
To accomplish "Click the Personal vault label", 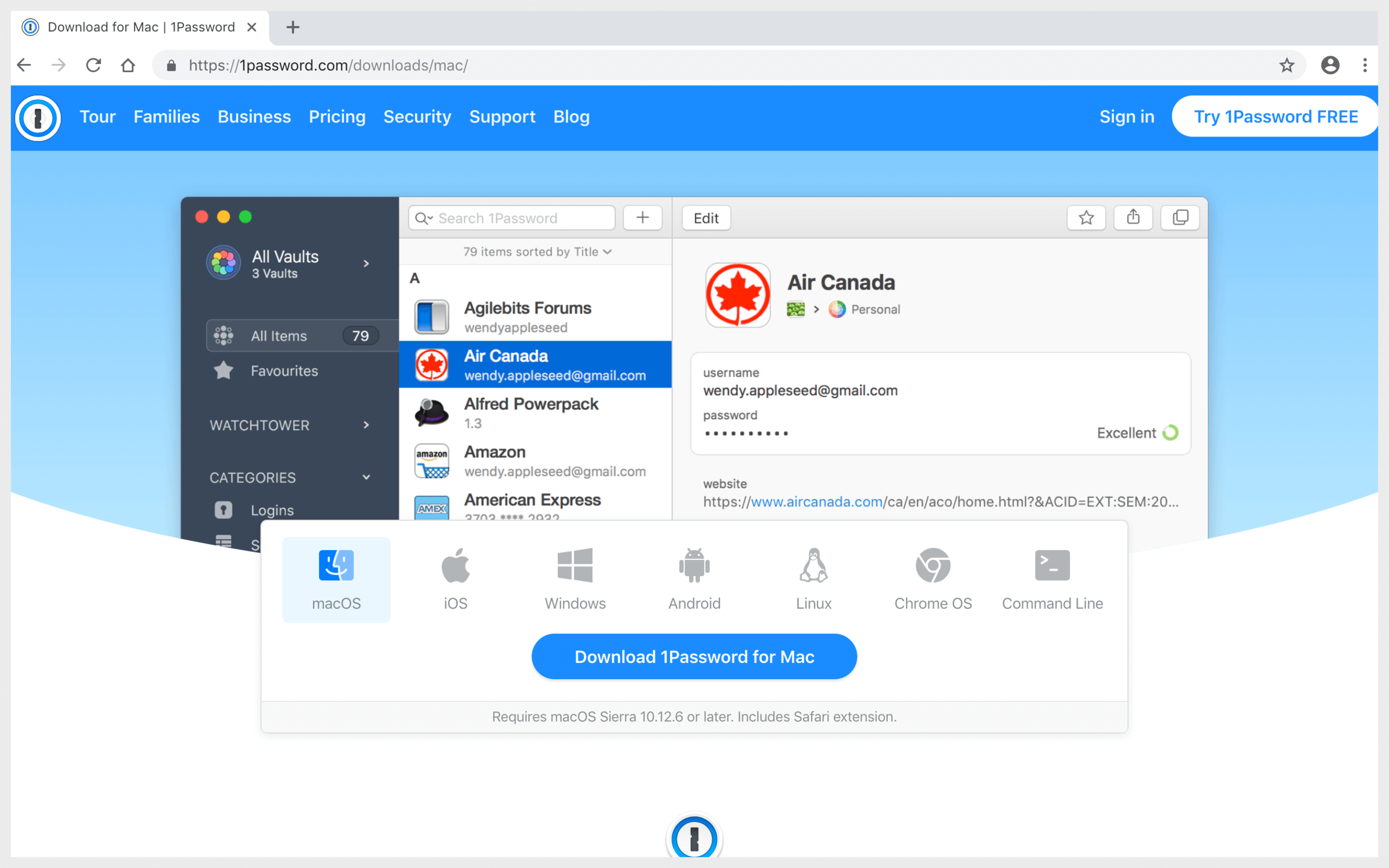I will pos(876,309).
